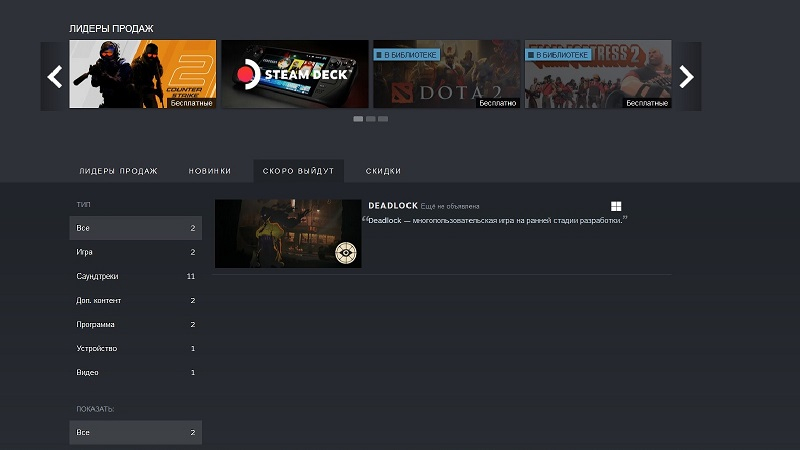Screen dimensions: 800x450
Task: Select the first carousel page dot
Action: coord(358,119)
